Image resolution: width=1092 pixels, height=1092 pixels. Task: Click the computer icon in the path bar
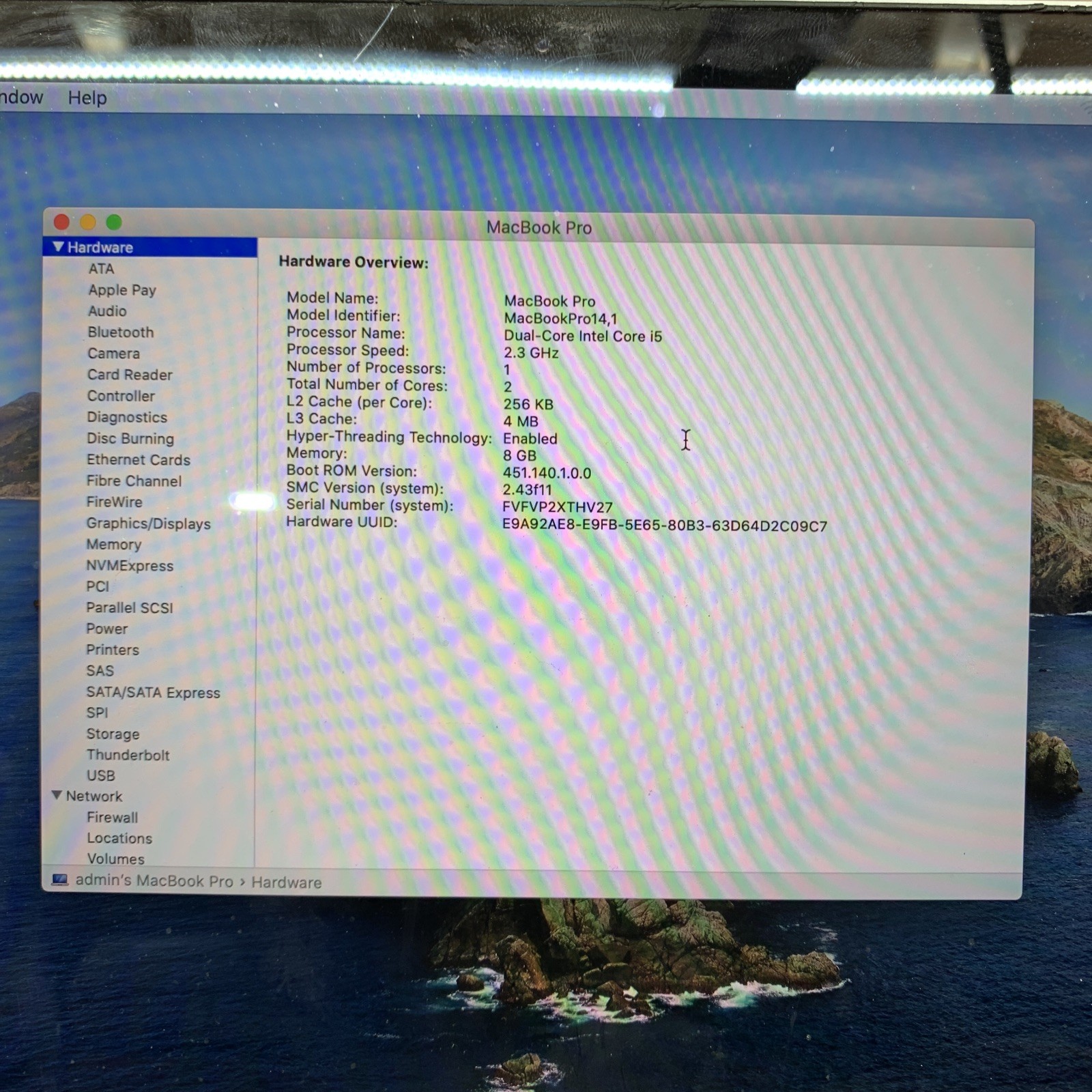click(x=60, y=880)
